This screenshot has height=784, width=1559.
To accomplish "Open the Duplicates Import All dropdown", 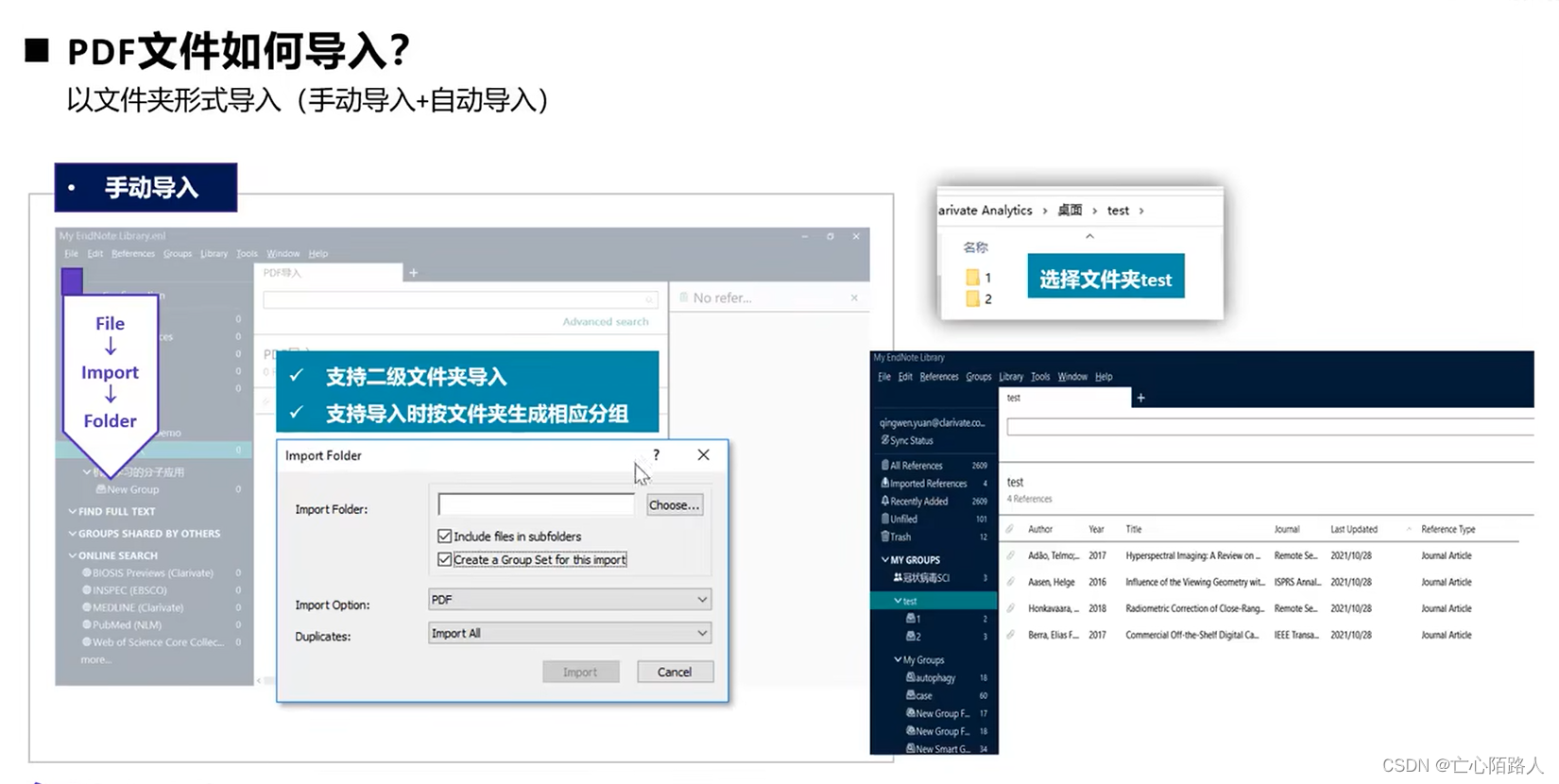I will 570,633.
